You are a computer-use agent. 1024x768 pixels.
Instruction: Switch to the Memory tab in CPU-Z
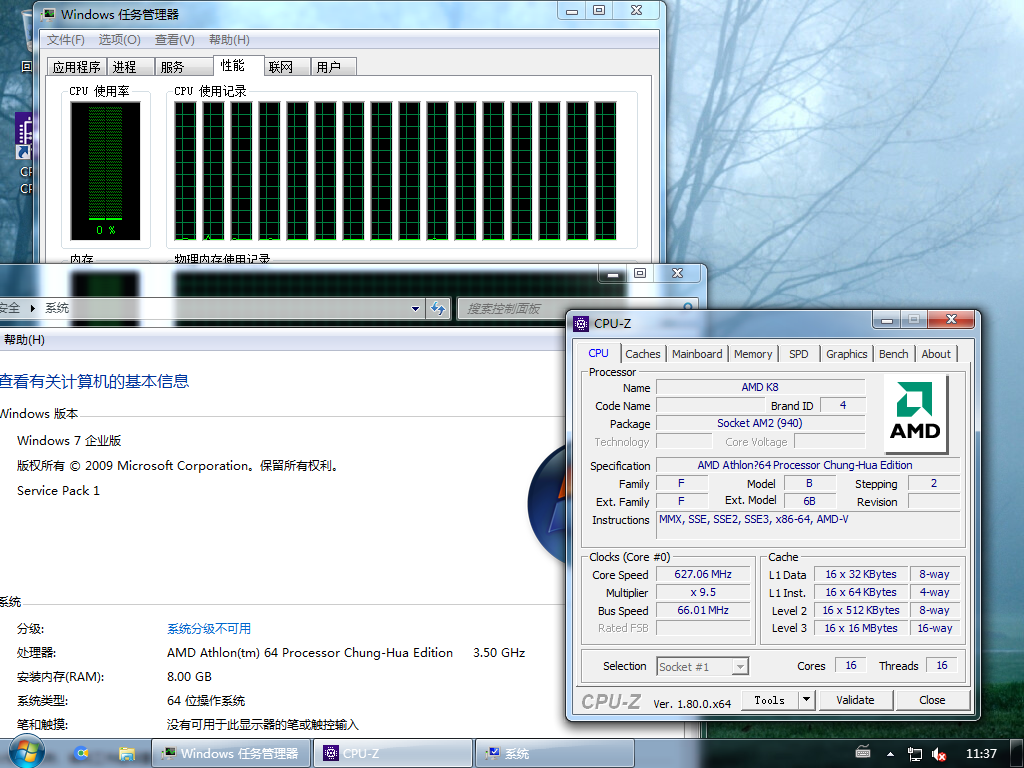(x=752, y=353)
